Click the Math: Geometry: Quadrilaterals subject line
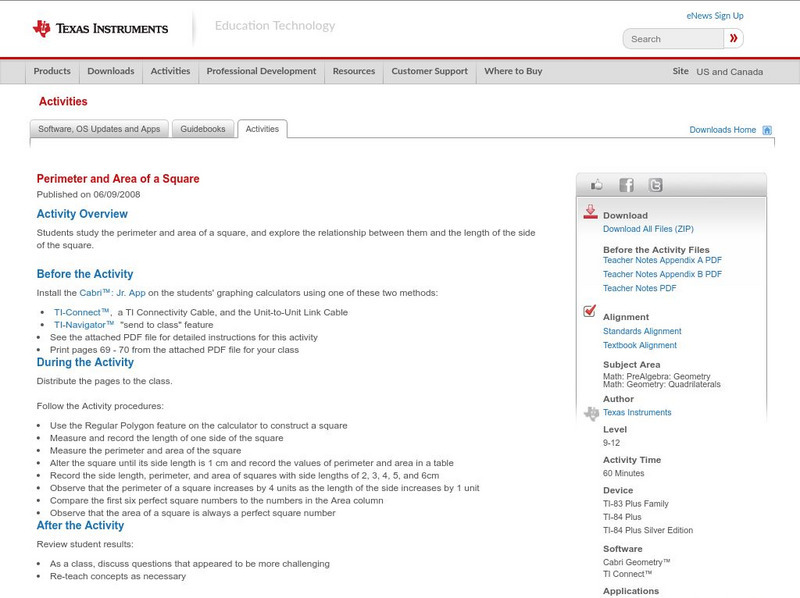Image resolution: width=800 pixels, height=598 pixels. click(x=662, y=385)
